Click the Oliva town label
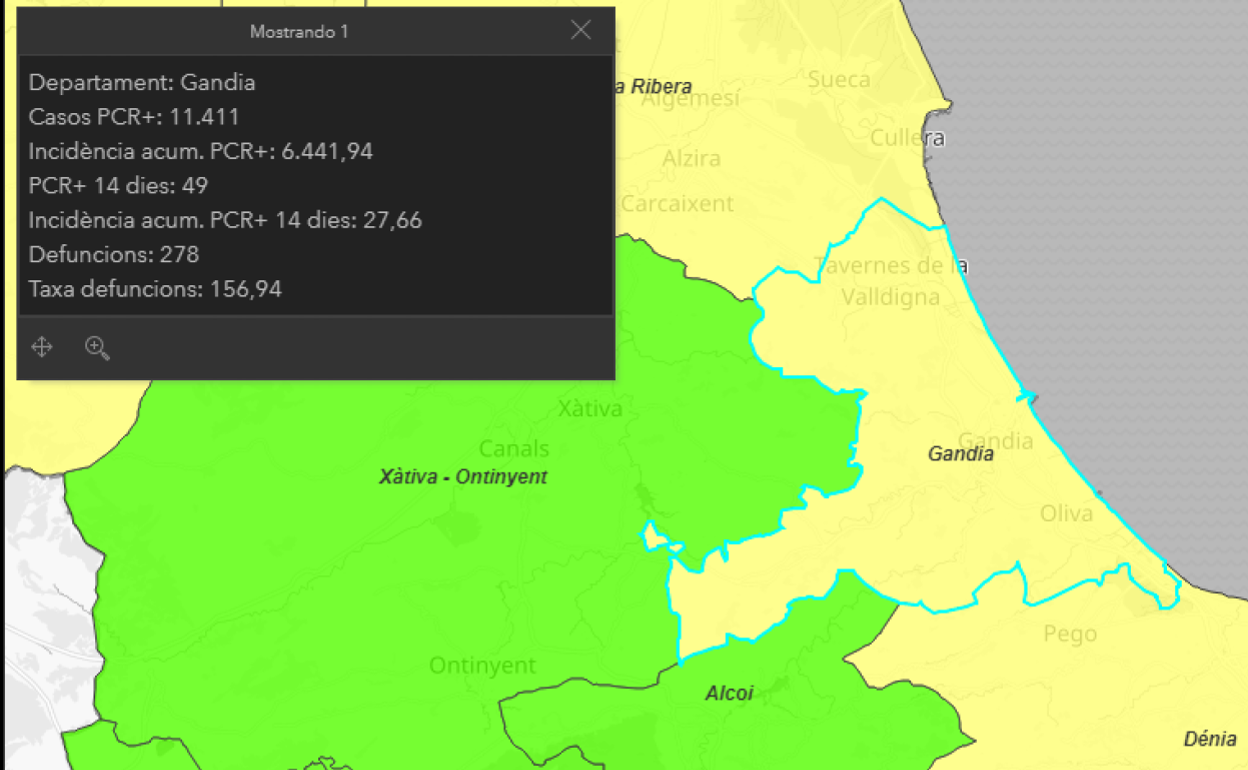The width and height of the screenshot is (1248, 770). tap(1066, 513)
